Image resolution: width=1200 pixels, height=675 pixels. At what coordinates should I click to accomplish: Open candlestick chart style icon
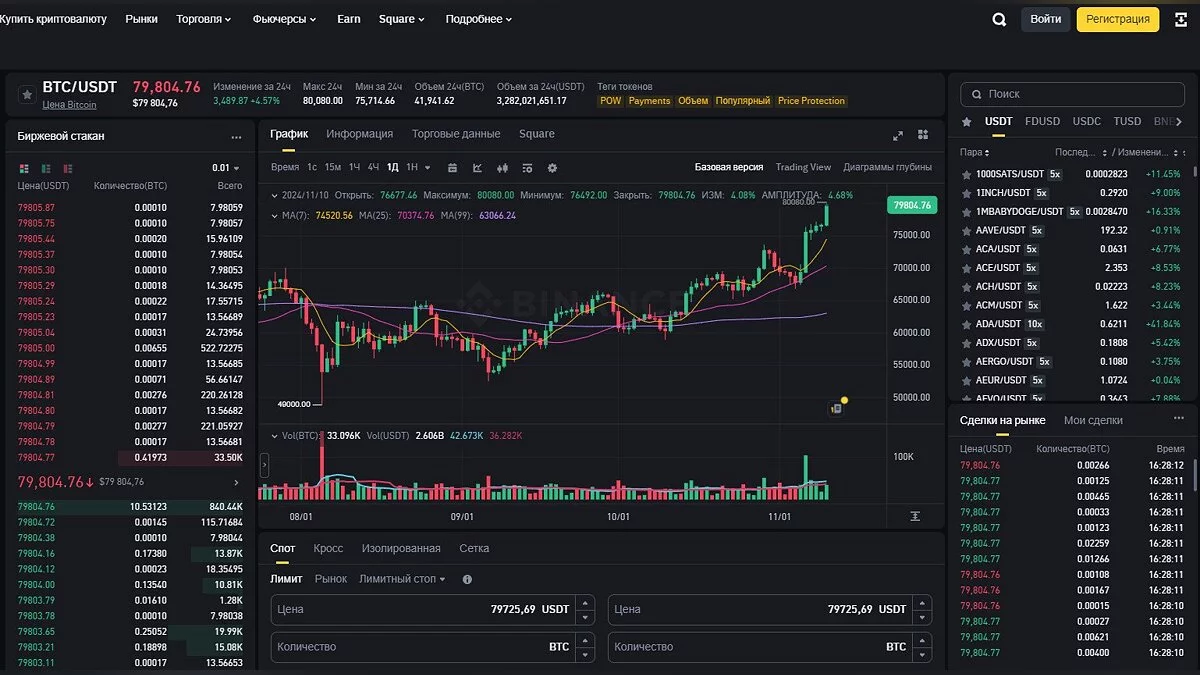(503, 168)
